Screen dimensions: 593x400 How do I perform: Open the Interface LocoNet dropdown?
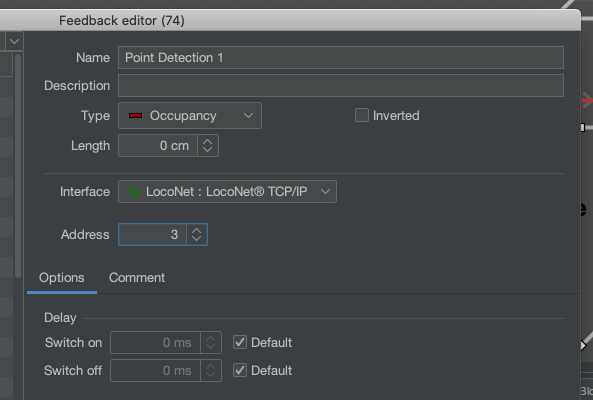click(x=227, y=192)
